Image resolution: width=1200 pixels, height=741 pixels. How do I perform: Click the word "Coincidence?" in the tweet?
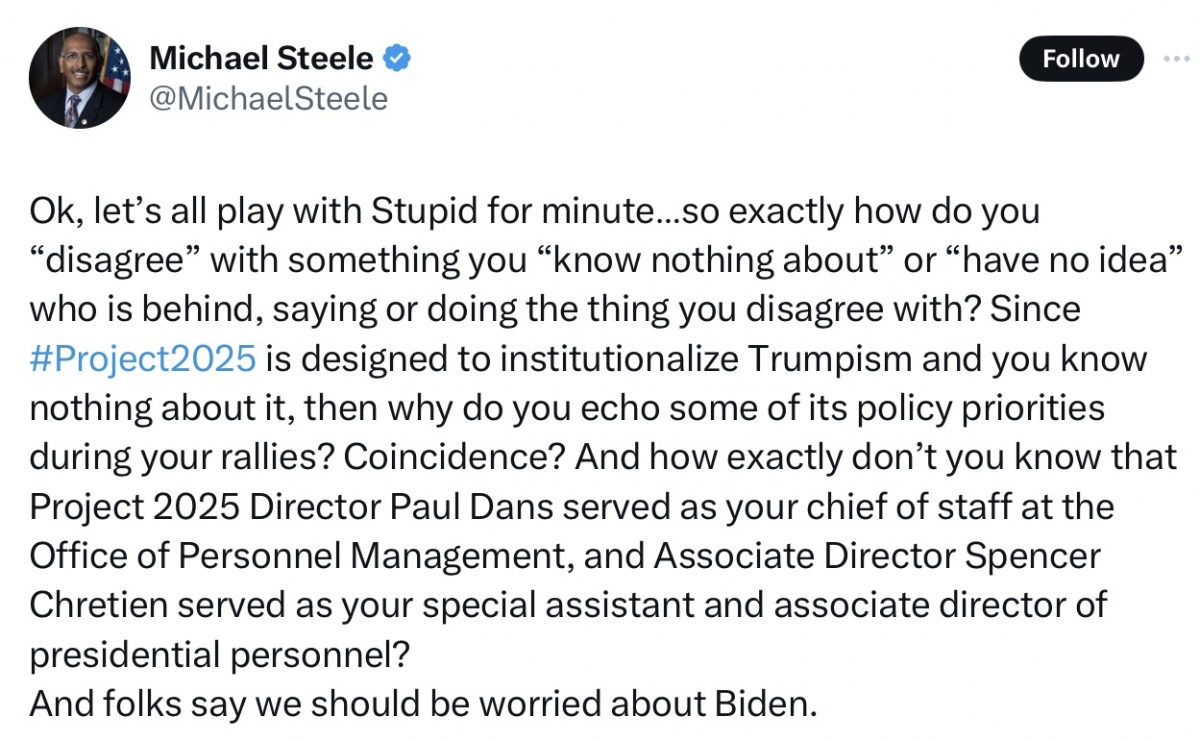tap(454, 458)
